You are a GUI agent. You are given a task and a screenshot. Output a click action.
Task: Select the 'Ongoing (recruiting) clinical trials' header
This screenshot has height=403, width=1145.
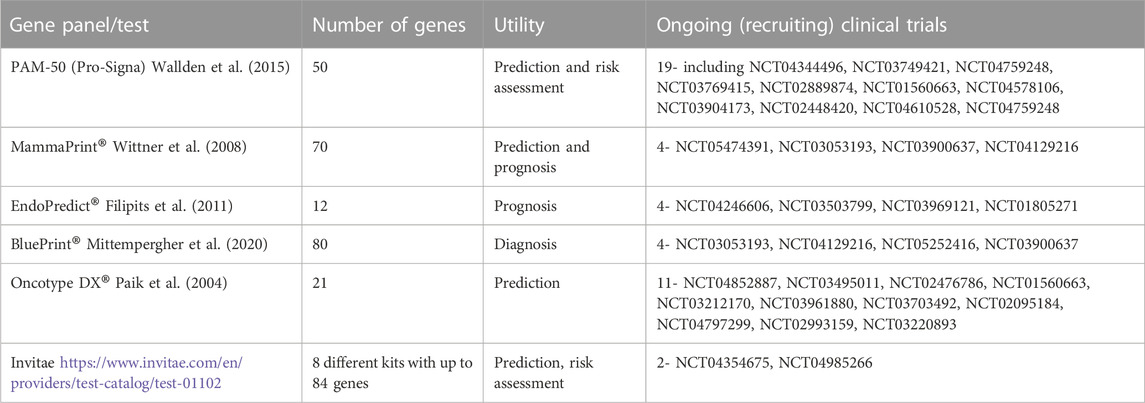click(x=802, y=26)
